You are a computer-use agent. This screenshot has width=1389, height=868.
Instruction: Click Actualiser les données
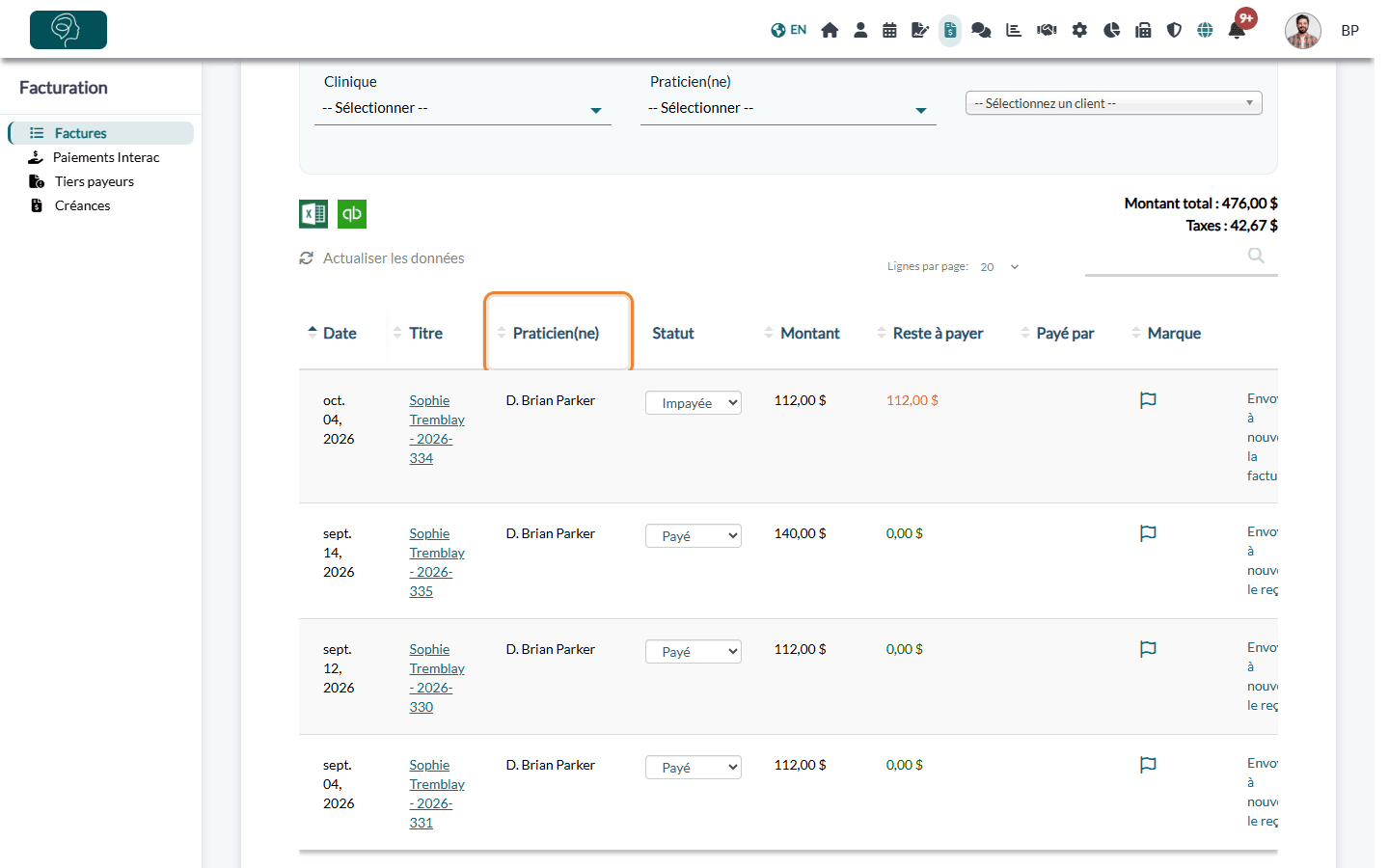382,258
